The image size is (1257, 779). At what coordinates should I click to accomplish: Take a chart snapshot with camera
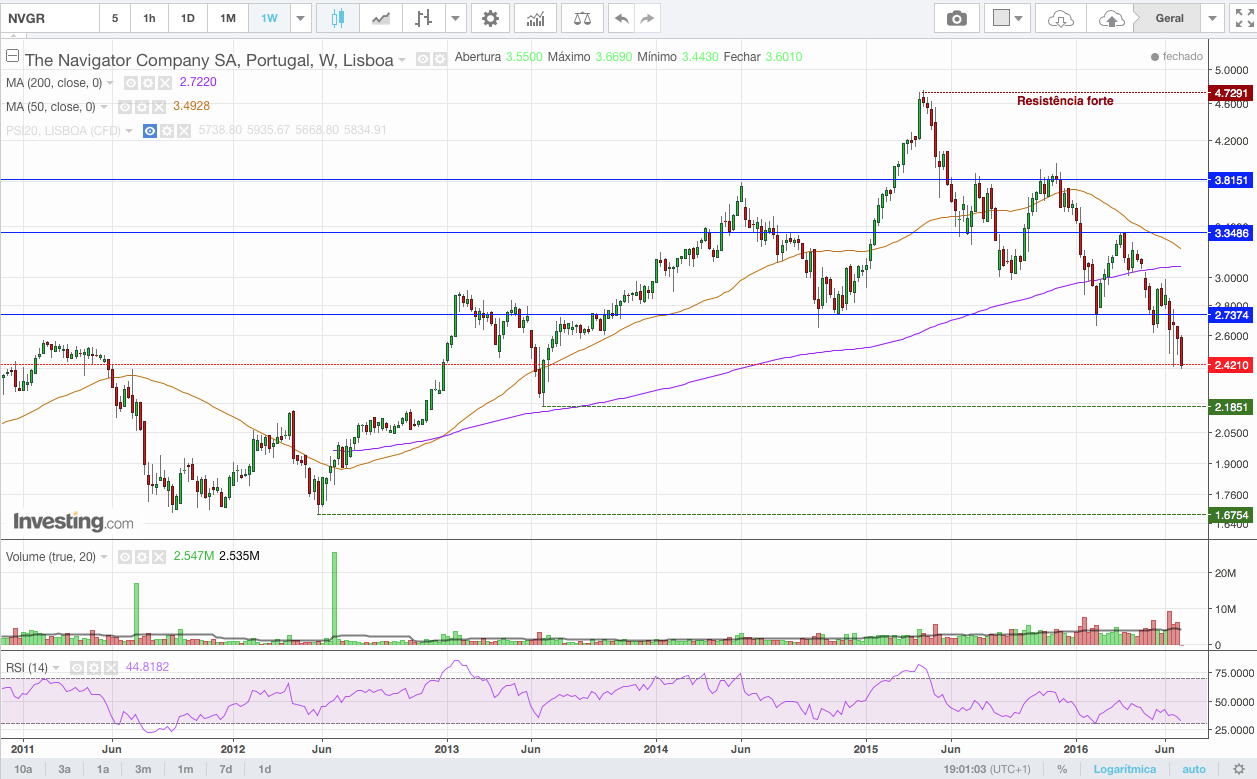click(957, 18)
